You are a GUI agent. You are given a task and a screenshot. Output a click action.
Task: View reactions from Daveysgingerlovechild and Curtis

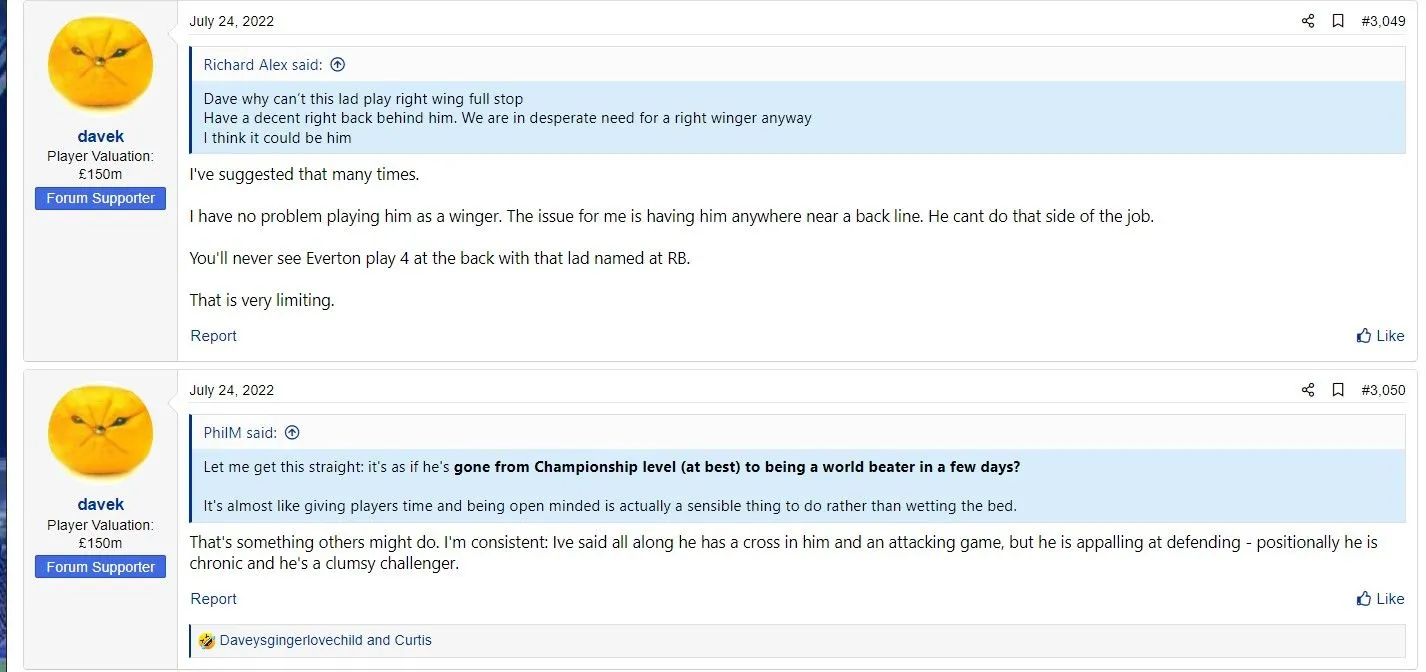325,640
